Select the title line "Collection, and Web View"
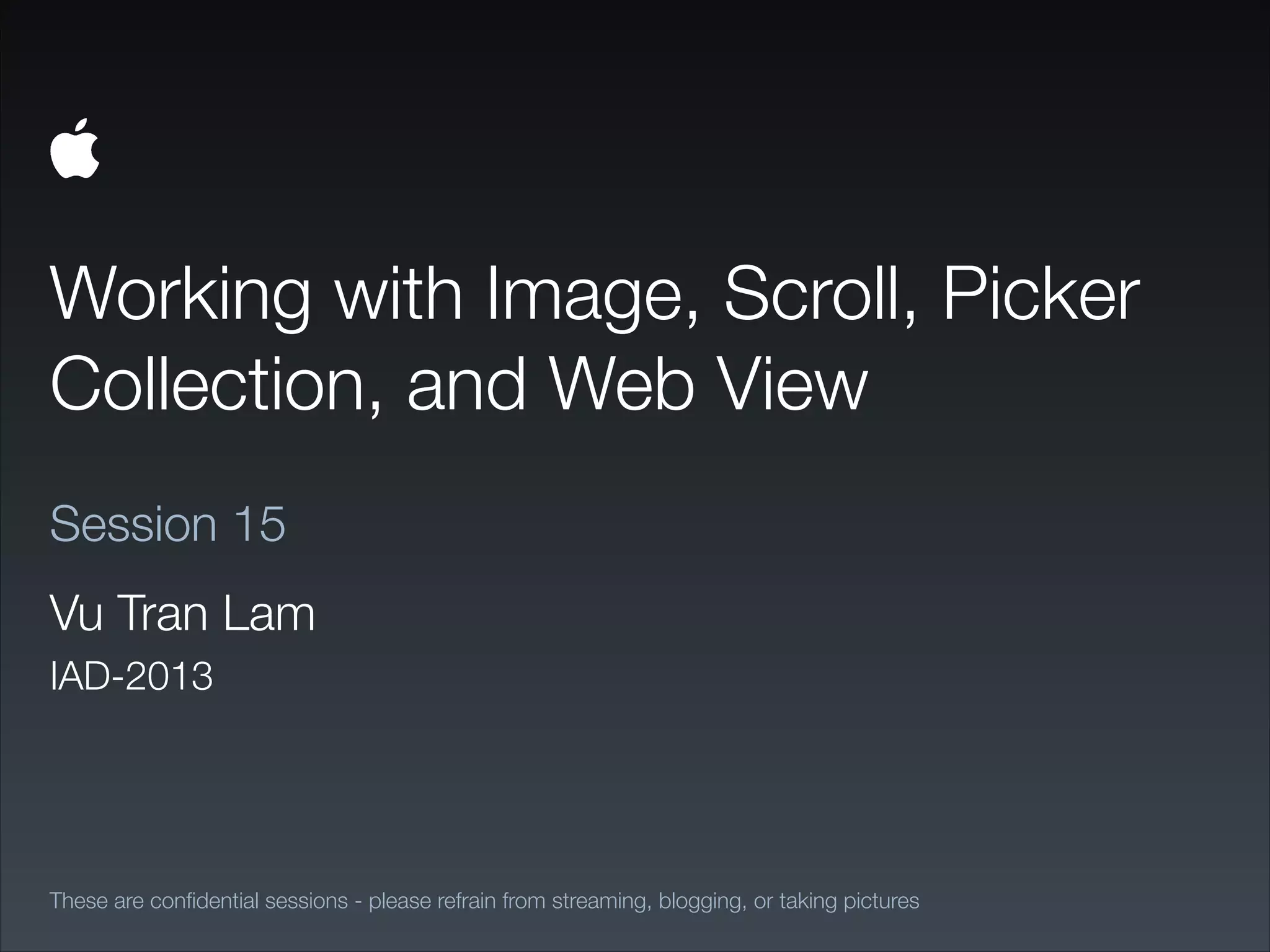Image resolution: width=1270 pixels, height=952 pixels. [x=459, y=385]
